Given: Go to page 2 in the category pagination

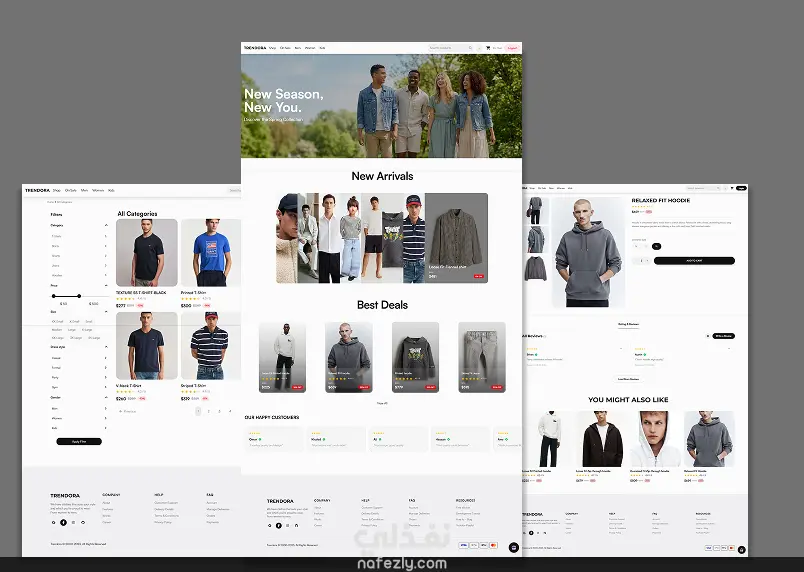Looking at the screenshot, I should click(x=209, y=412).
